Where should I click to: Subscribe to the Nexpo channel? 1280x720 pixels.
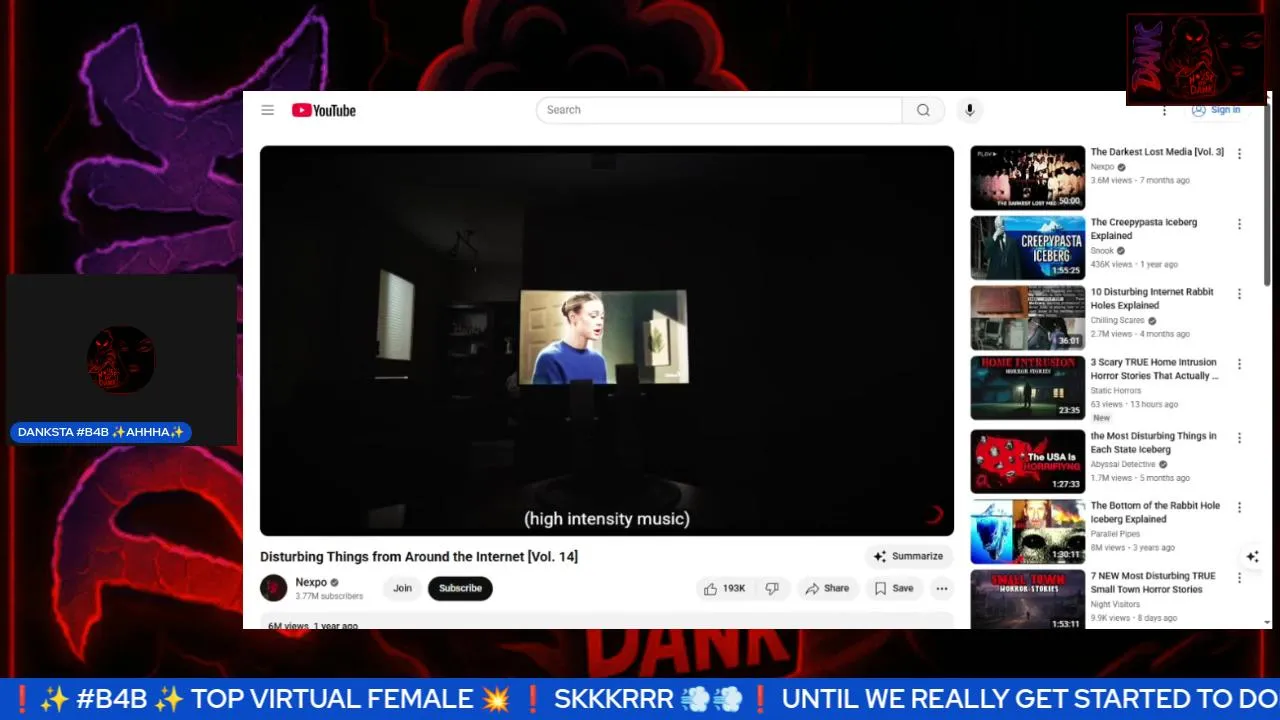[x=460, y=588]
